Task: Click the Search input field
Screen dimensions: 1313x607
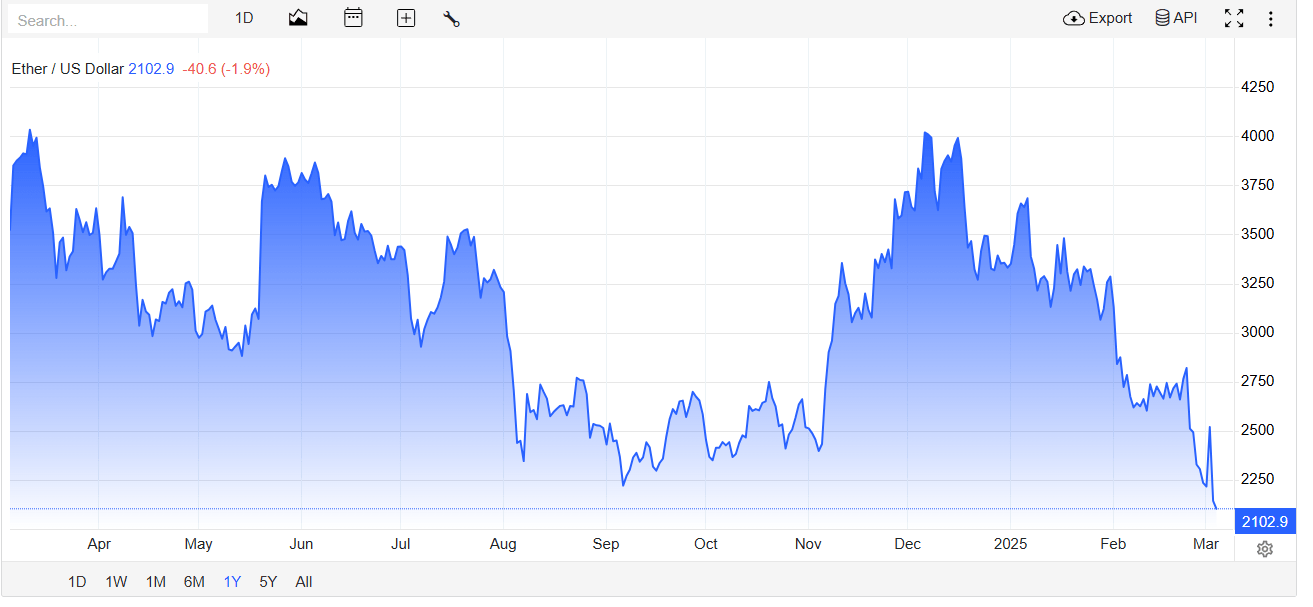Action: click(107, 19)
